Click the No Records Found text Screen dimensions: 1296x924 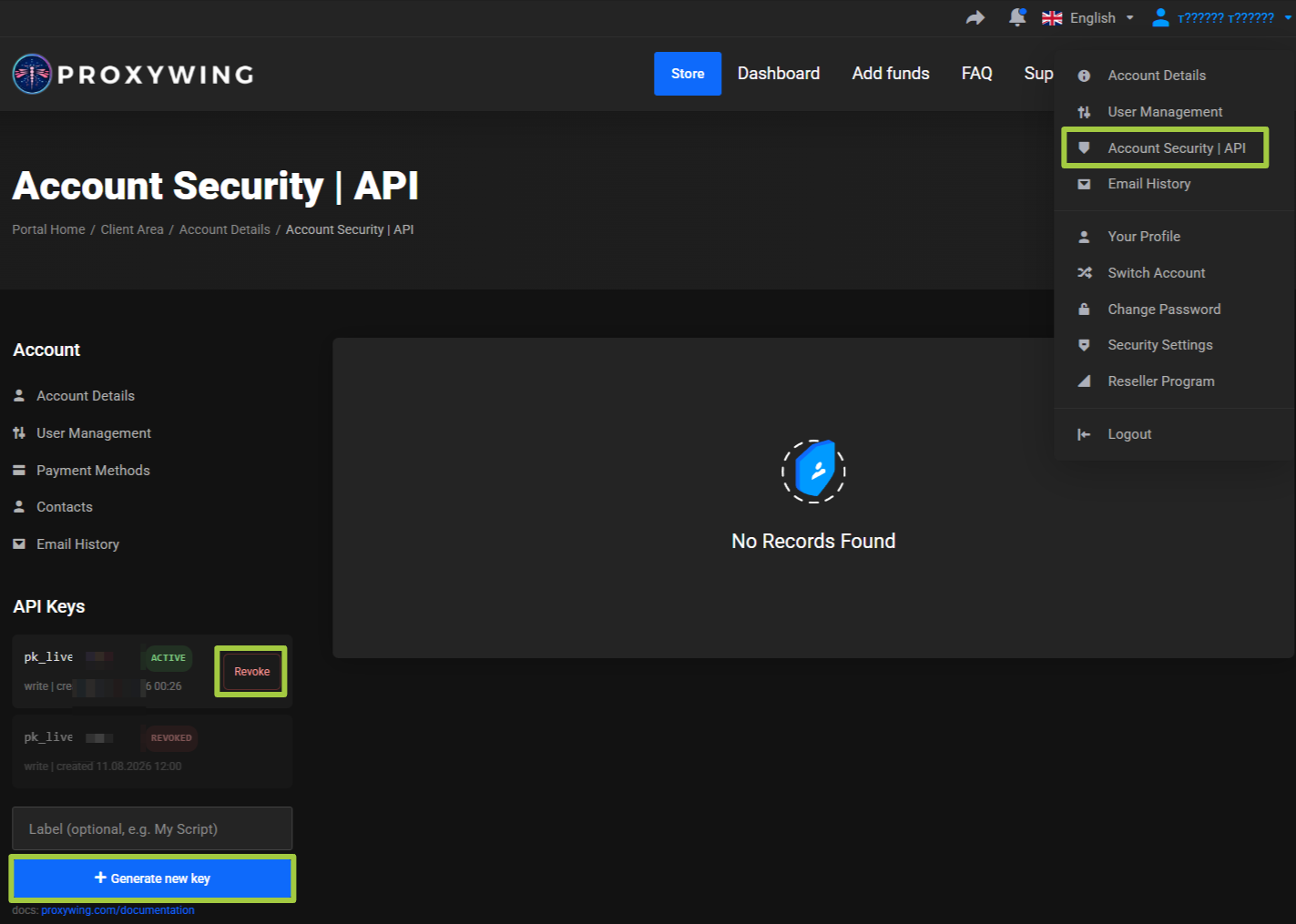(813, 542)
